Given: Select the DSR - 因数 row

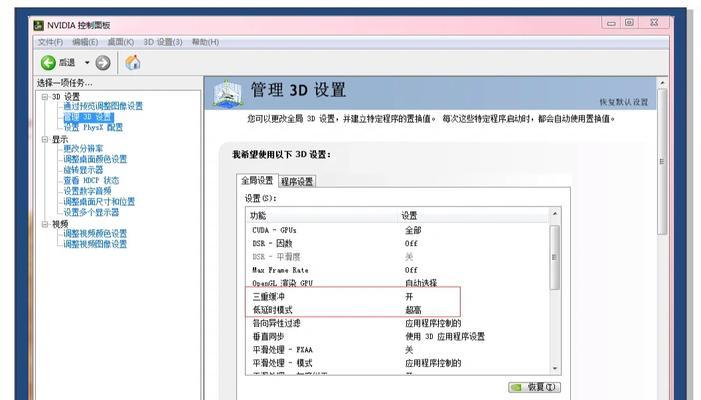Looking at the screenshot, I should click(x=397, y=244).
